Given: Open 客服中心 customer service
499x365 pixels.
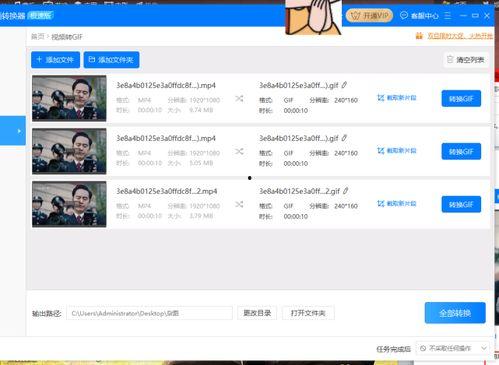Looking at the screenshot, I should click(419, 16).
